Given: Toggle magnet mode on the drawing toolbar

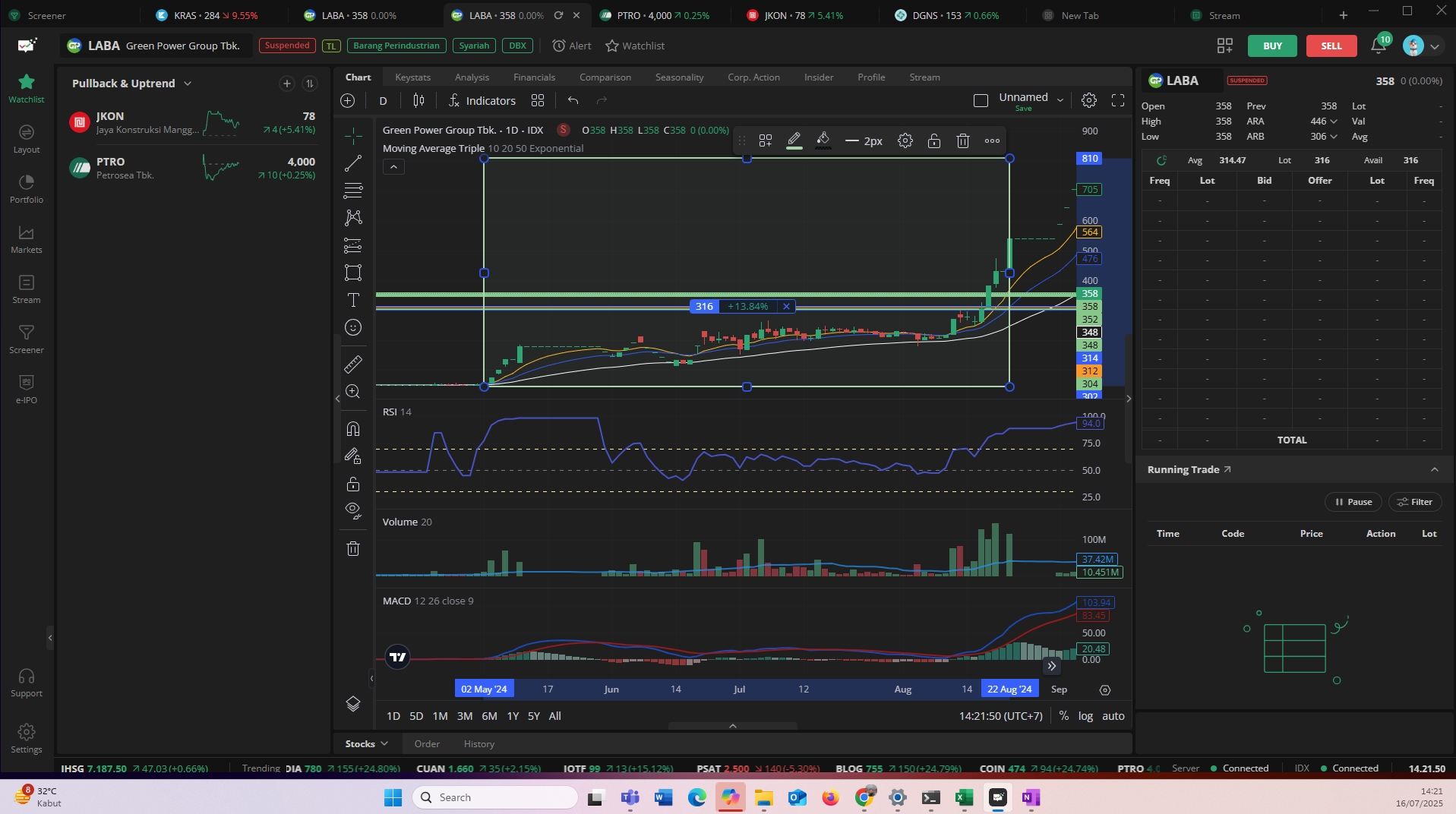Looking at the screenshot, I should click(x=353, y=429).
